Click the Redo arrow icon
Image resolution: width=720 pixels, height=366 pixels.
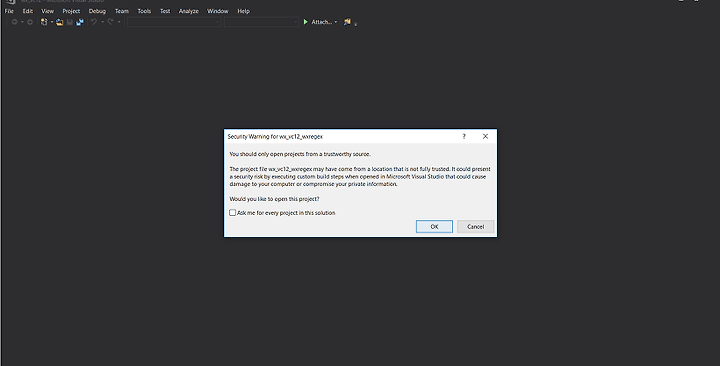pyautogui.click(x=110, y=22)
